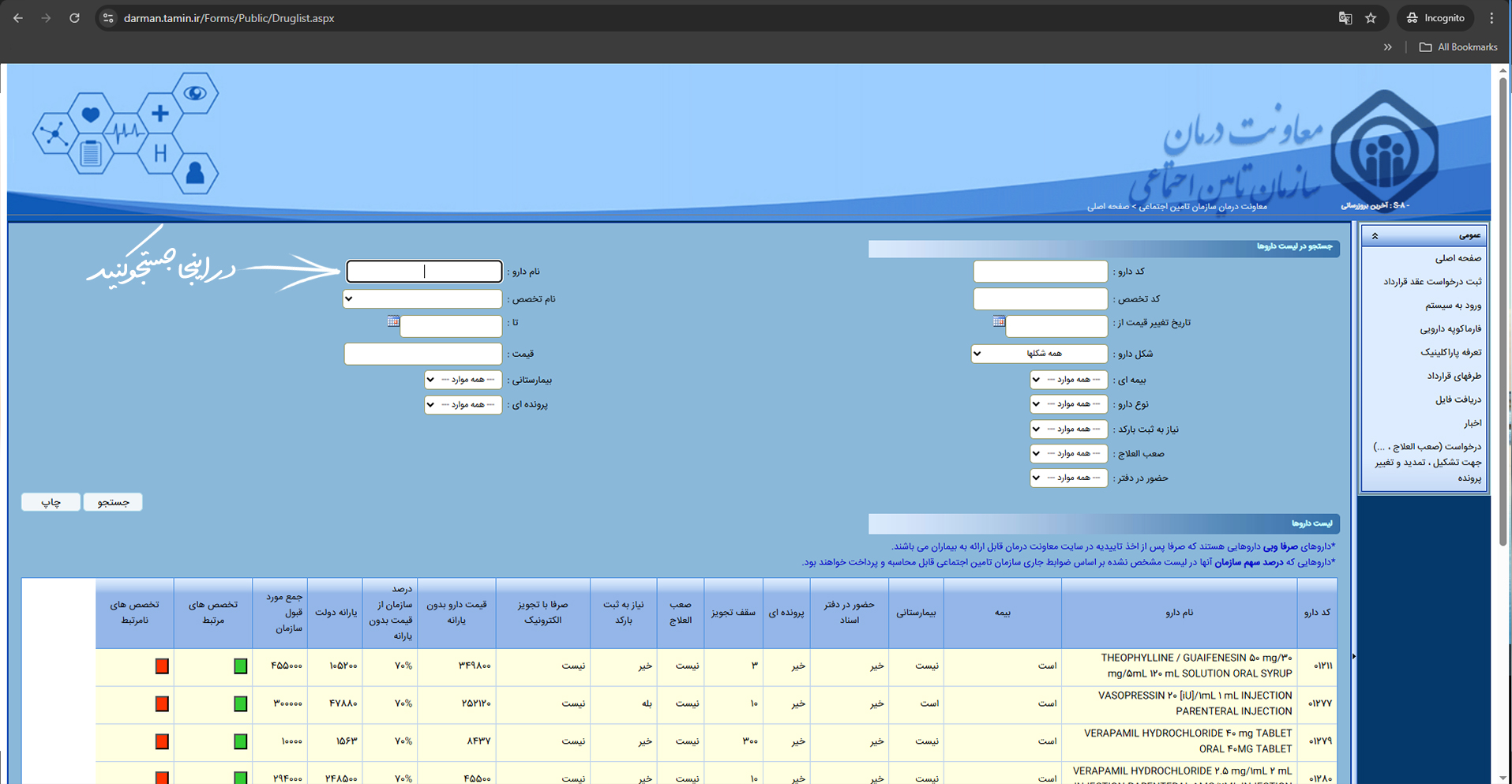1512x784 pixels.
Task: Collapse the 'عمومی' sidebar panel
Action: [1375, 235]
